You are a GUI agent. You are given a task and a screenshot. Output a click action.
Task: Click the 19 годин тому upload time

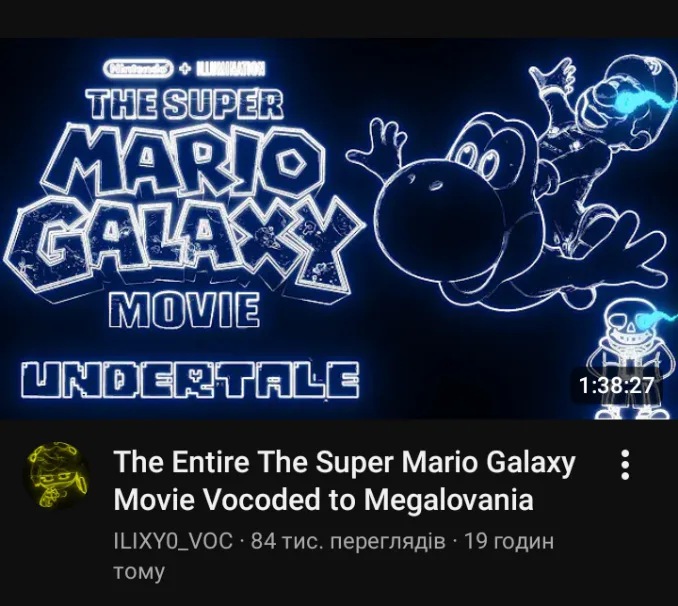click(333, 556)
